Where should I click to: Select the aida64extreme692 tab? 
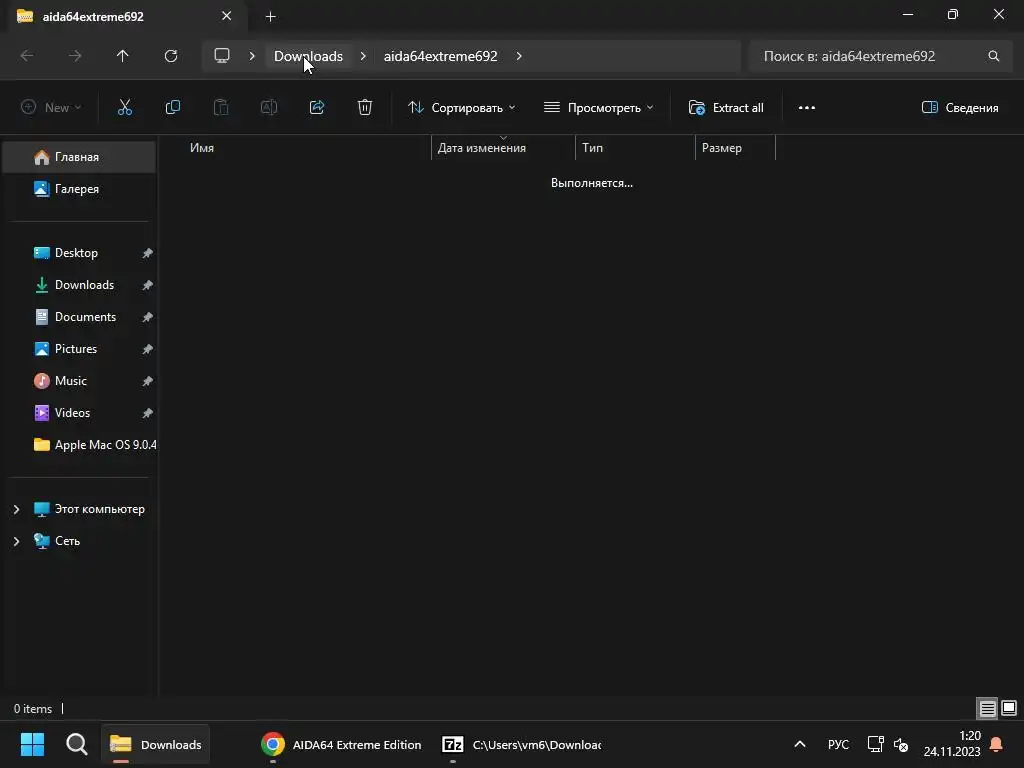[124, 16]
